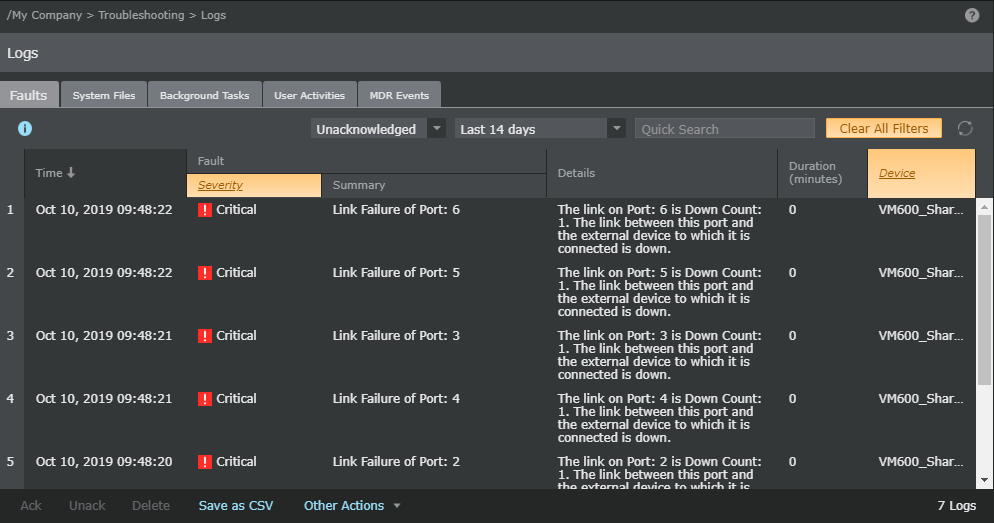Open Other Actions menu
994x523 pixels.
(x=352, y=505)
